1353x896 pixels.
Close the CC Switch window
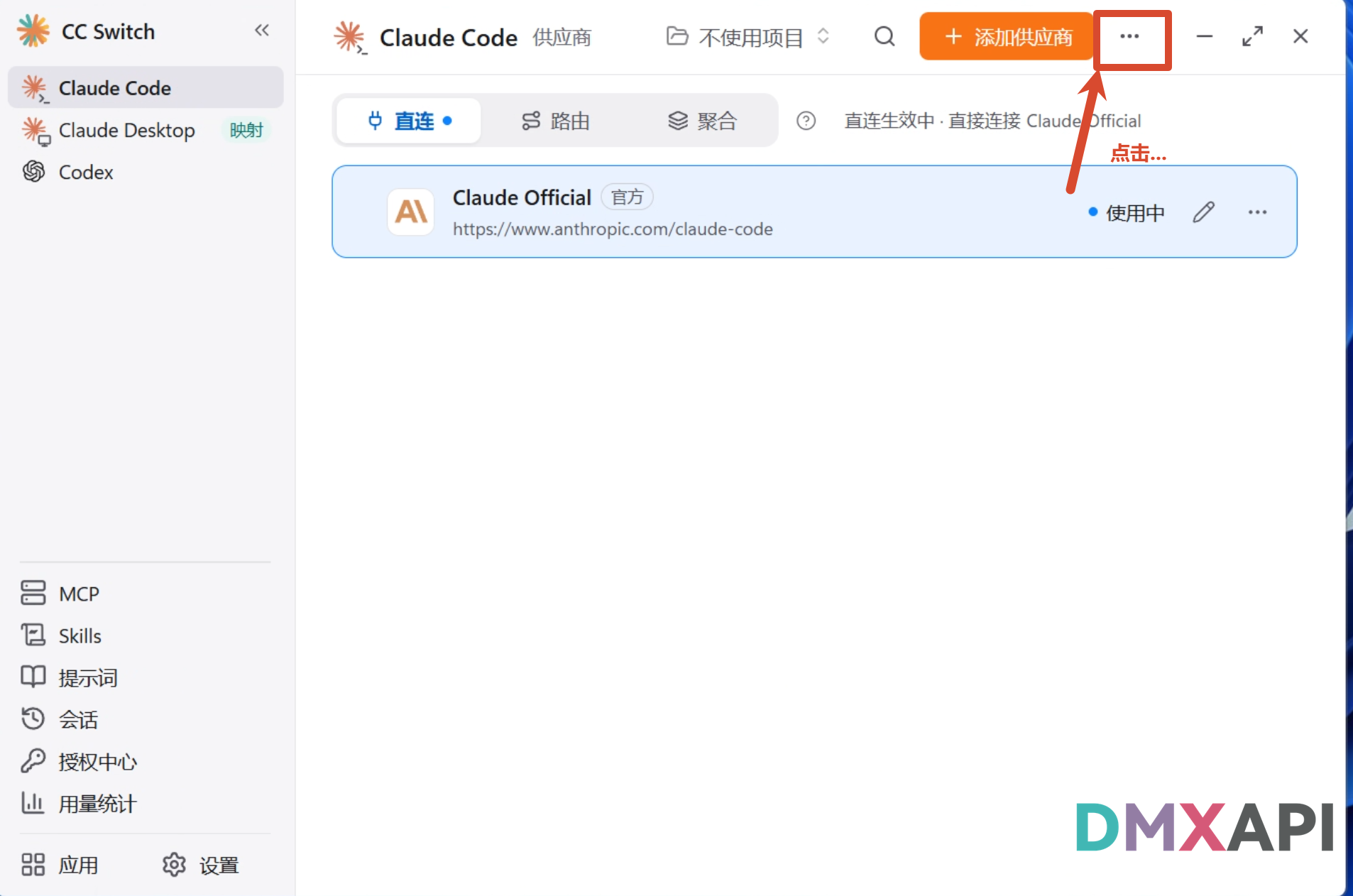1300,36
